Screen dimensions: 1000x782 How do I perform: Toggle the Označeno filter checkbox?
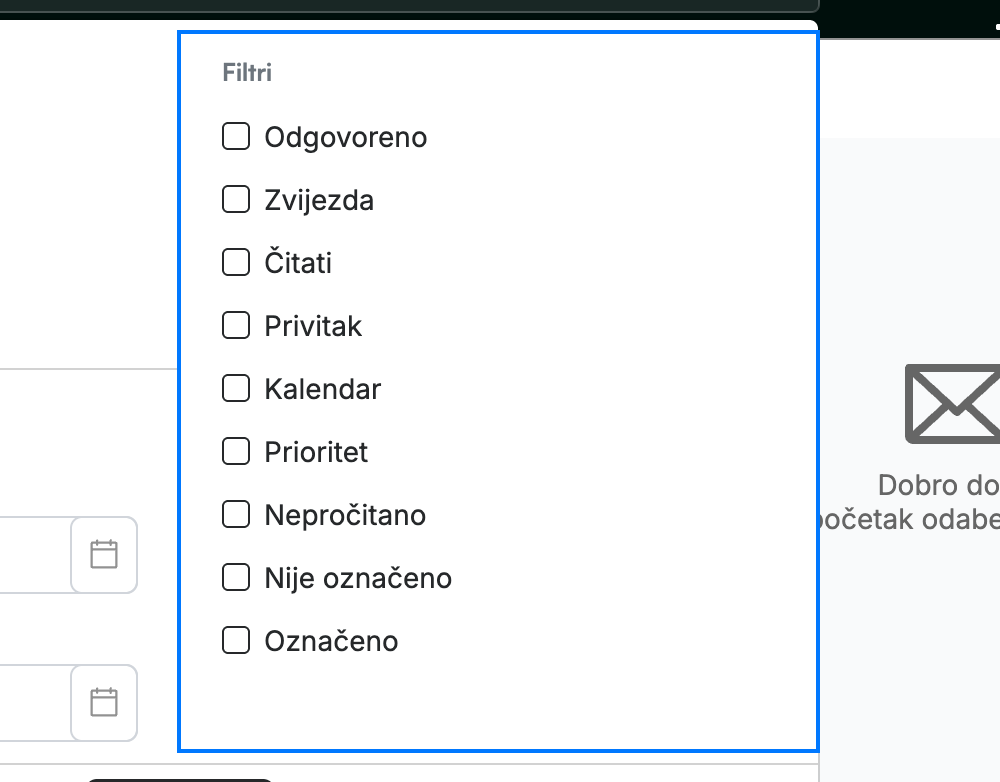(236, 640)
